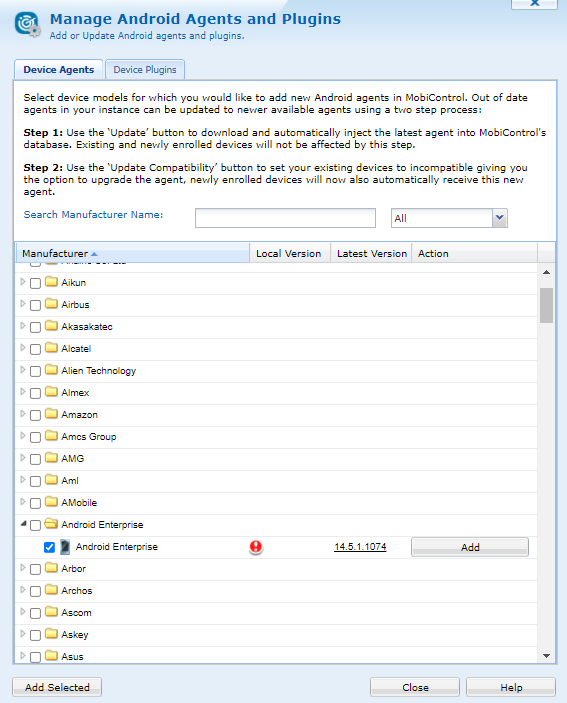The image size is (567, 703).
Task: Expand the Alien Technology tree node
Action: (23, 370)
